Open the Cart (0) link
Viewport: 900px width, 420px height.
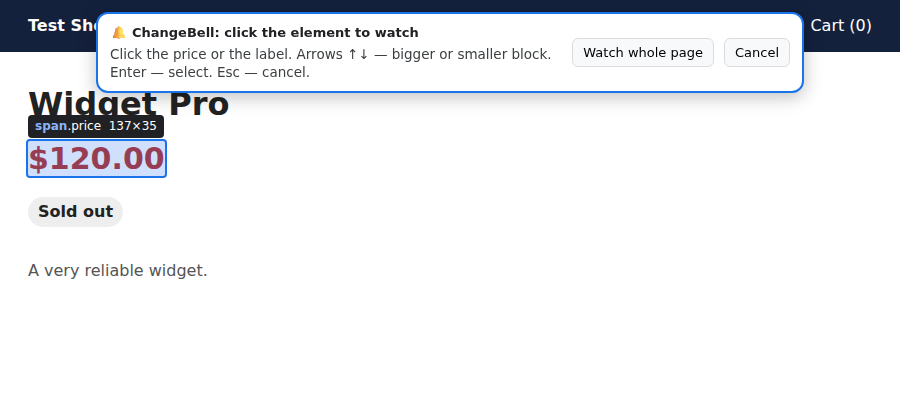coord(841,26)
